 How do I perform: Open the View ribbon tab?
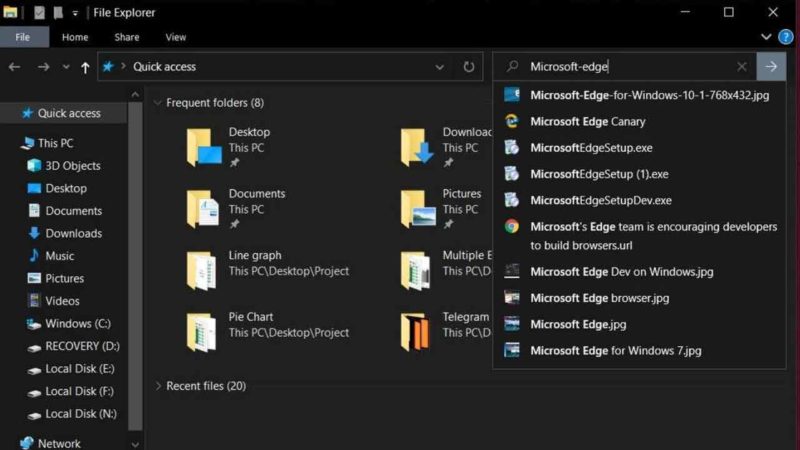click(175, 37)
